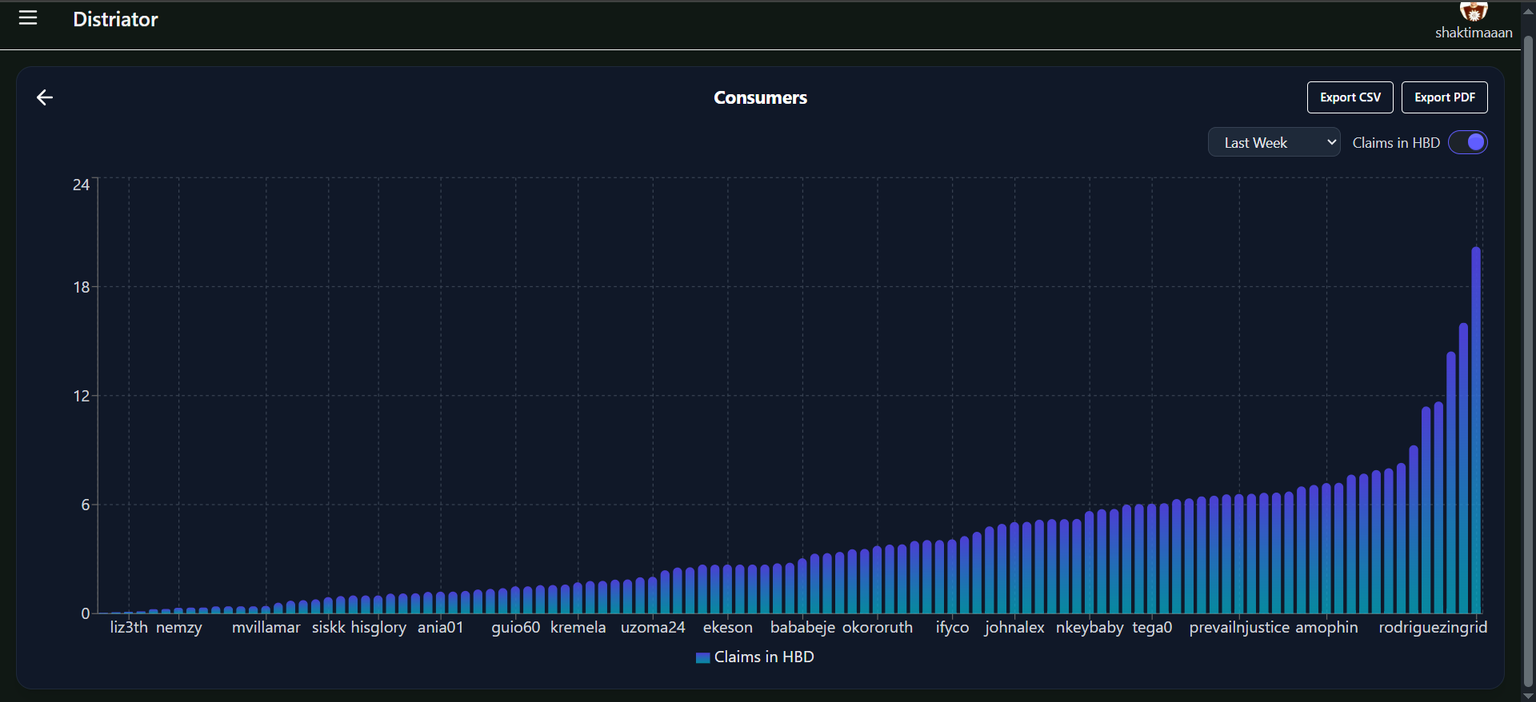Click the Export CSV button
Viewport: 1536px width, 702px height.
coord(1349,97)
